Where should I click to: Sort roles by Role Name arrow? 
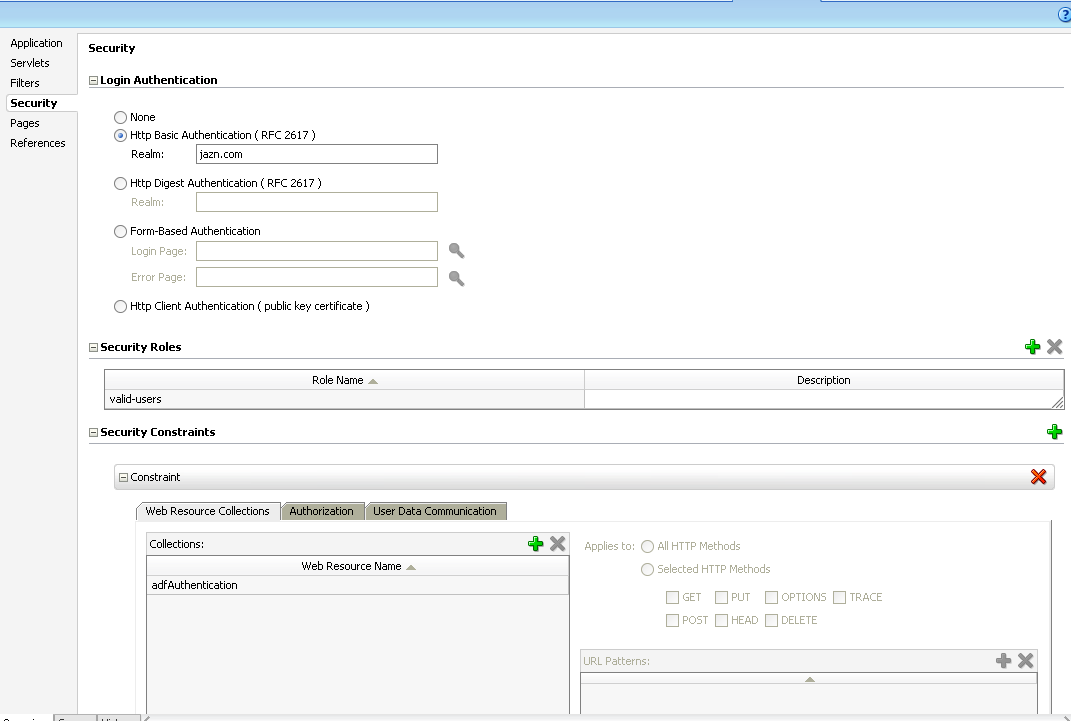[x=373, y=381]
